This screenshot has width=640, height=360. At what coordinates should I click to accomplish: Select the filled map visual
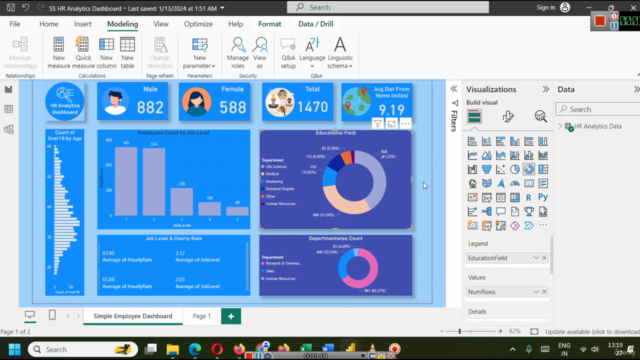tap(487, 183)
